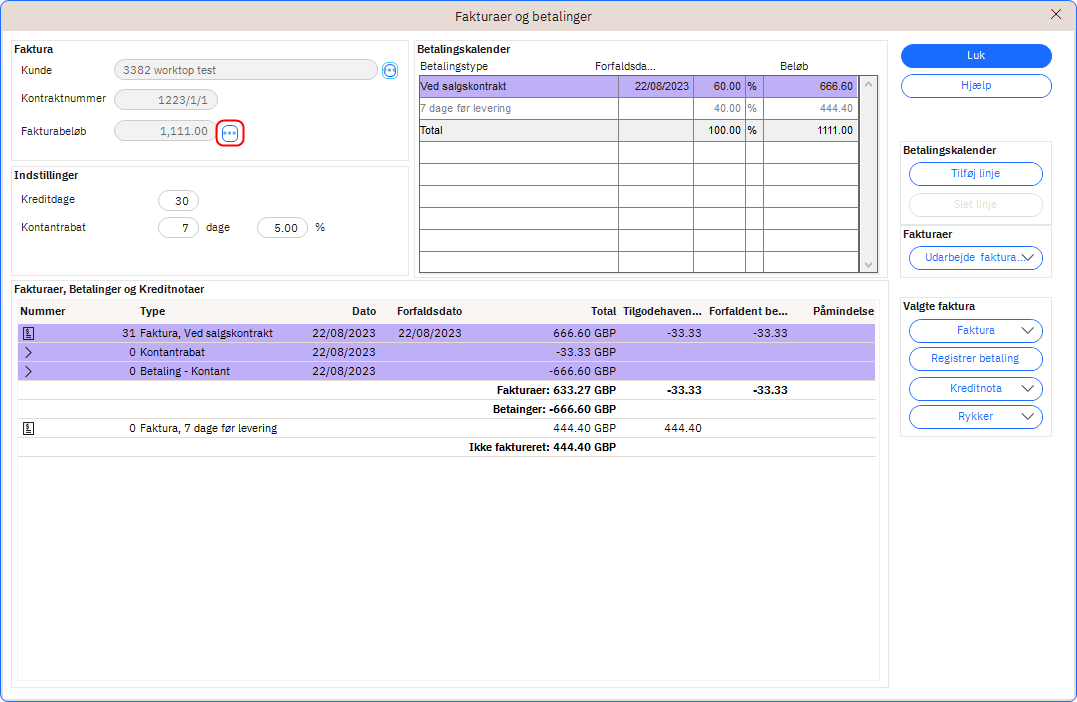Add a payment line with Tilføj linje
Viewport: 1077px width, 702px height.
[x=975, y=174]
